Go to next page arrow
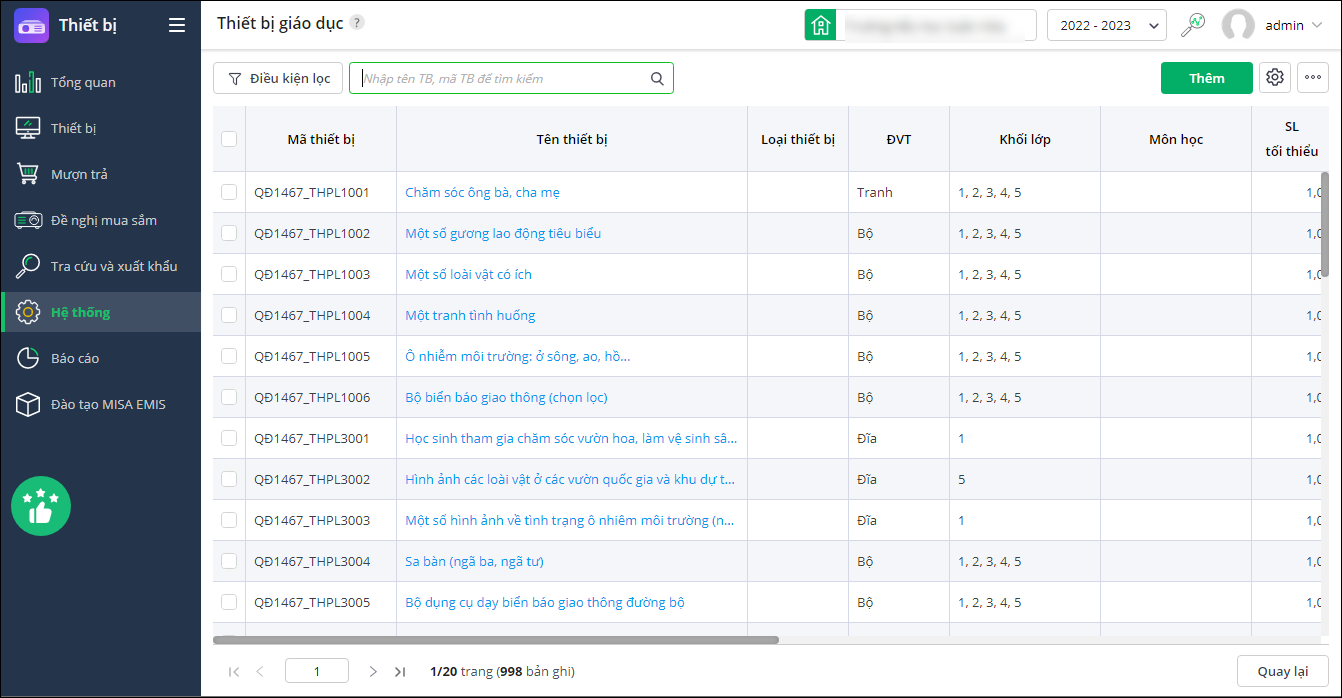Image resolution: width=1342 pixels, height=698 pixels. pos(373,672)
